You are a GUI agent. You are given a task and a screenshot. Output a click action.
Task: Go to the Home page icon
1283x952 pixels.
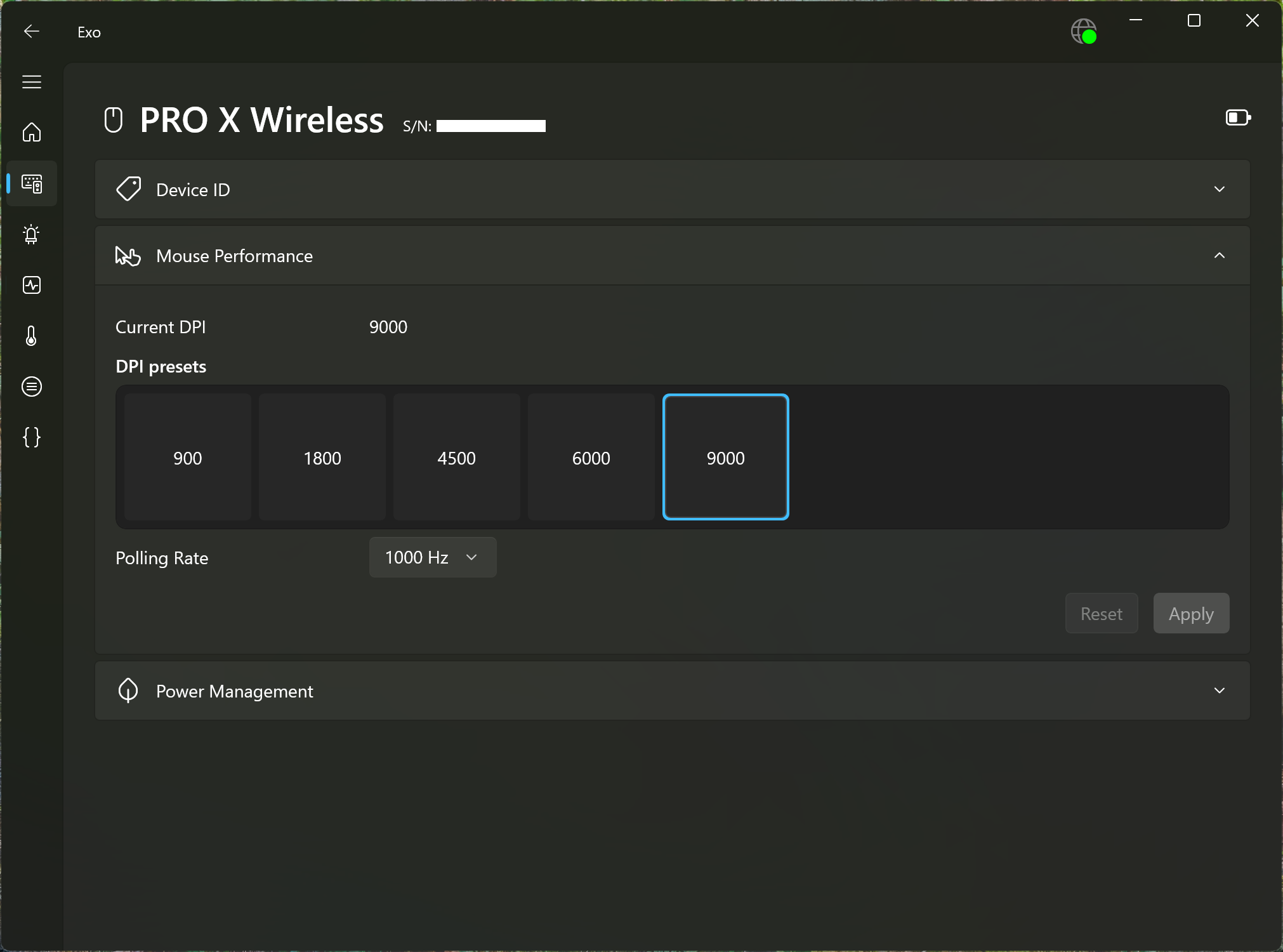point(32,133)
